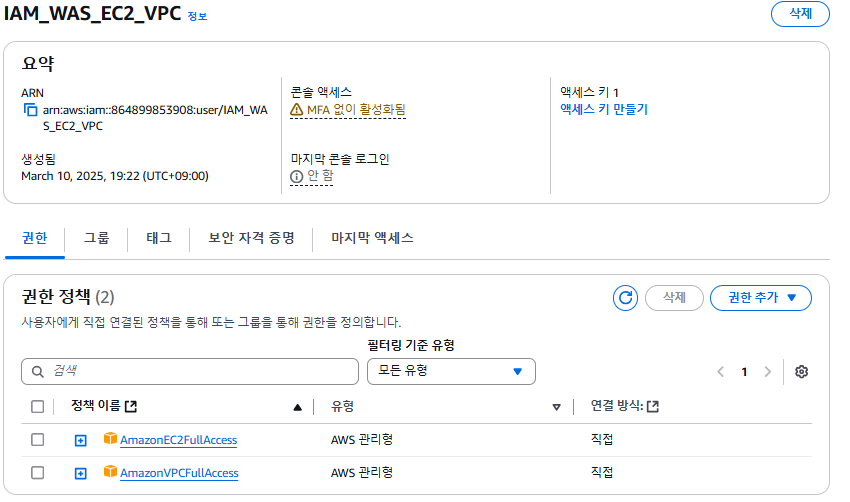Click the MFA warning triangle icon
Viewport: 850px width, 502px height.
click(x=297, y=110)
